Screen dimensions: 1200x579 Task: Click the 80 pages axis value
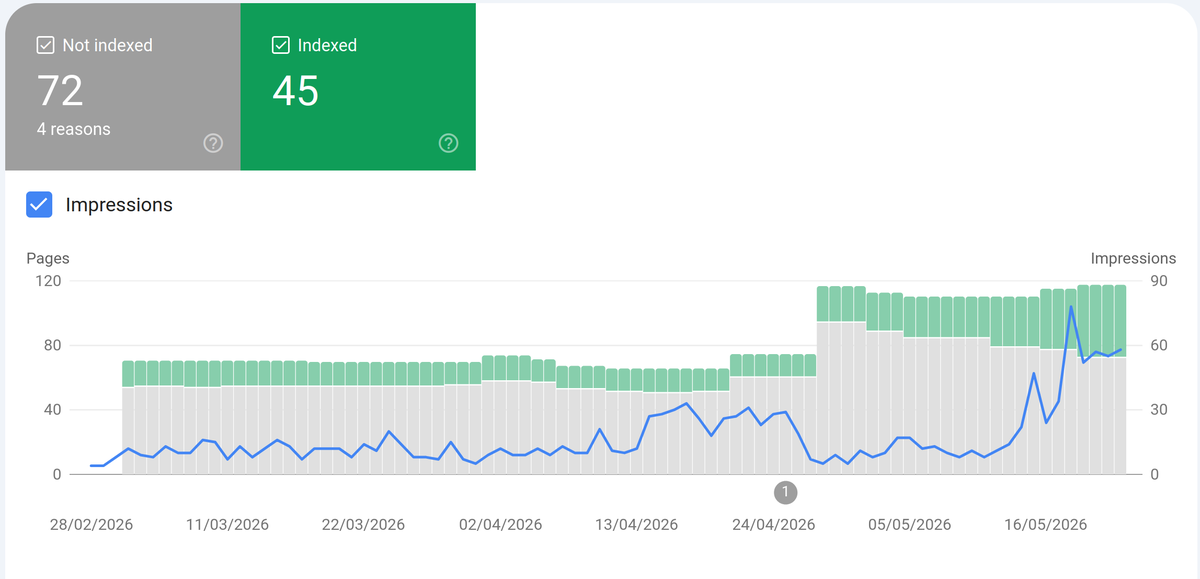53,346
